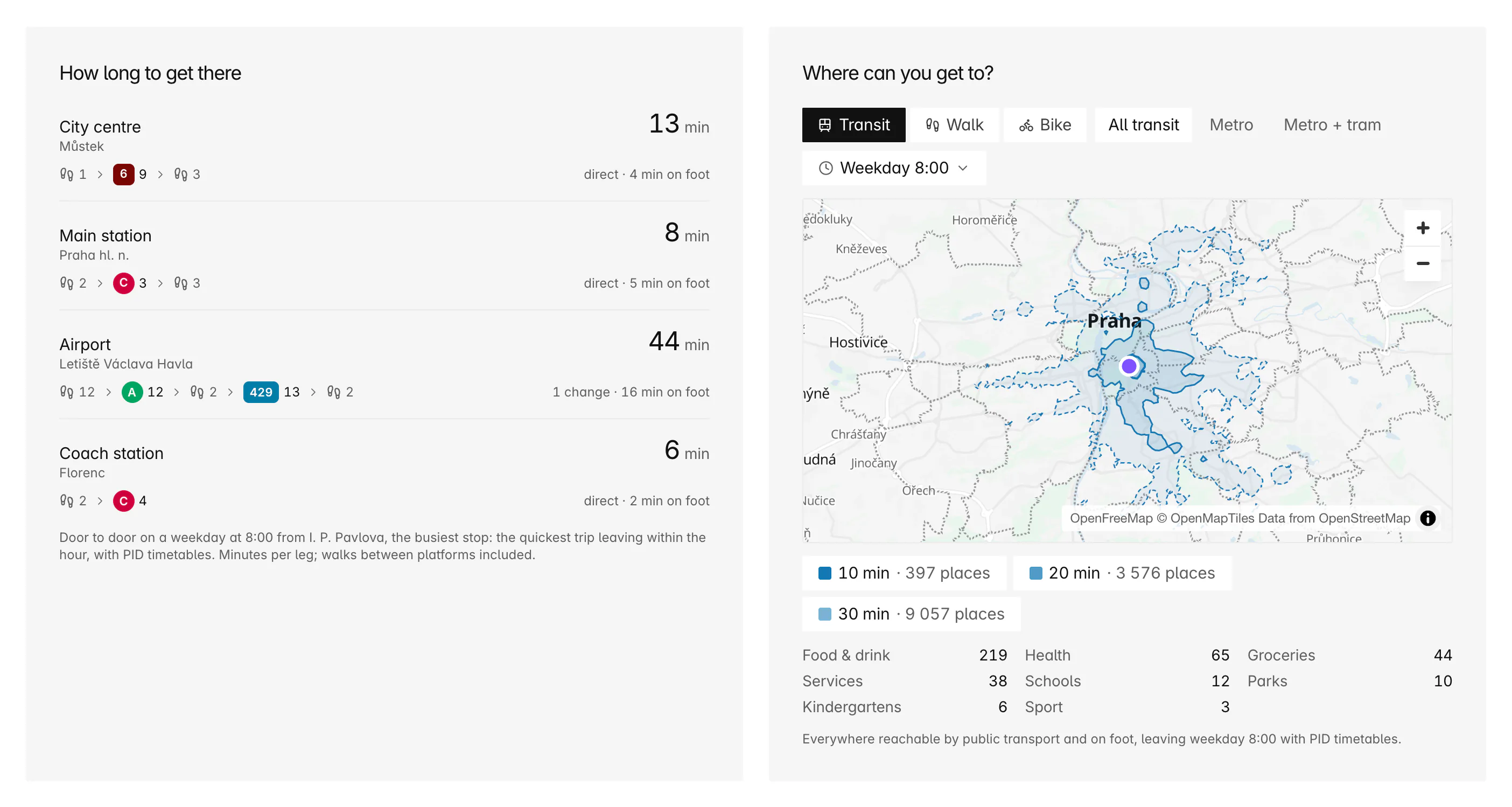Screen dimensions: 1512x807
Task: Click "1 change · 16 min on foot" text
Action: [x=631, y=392]
